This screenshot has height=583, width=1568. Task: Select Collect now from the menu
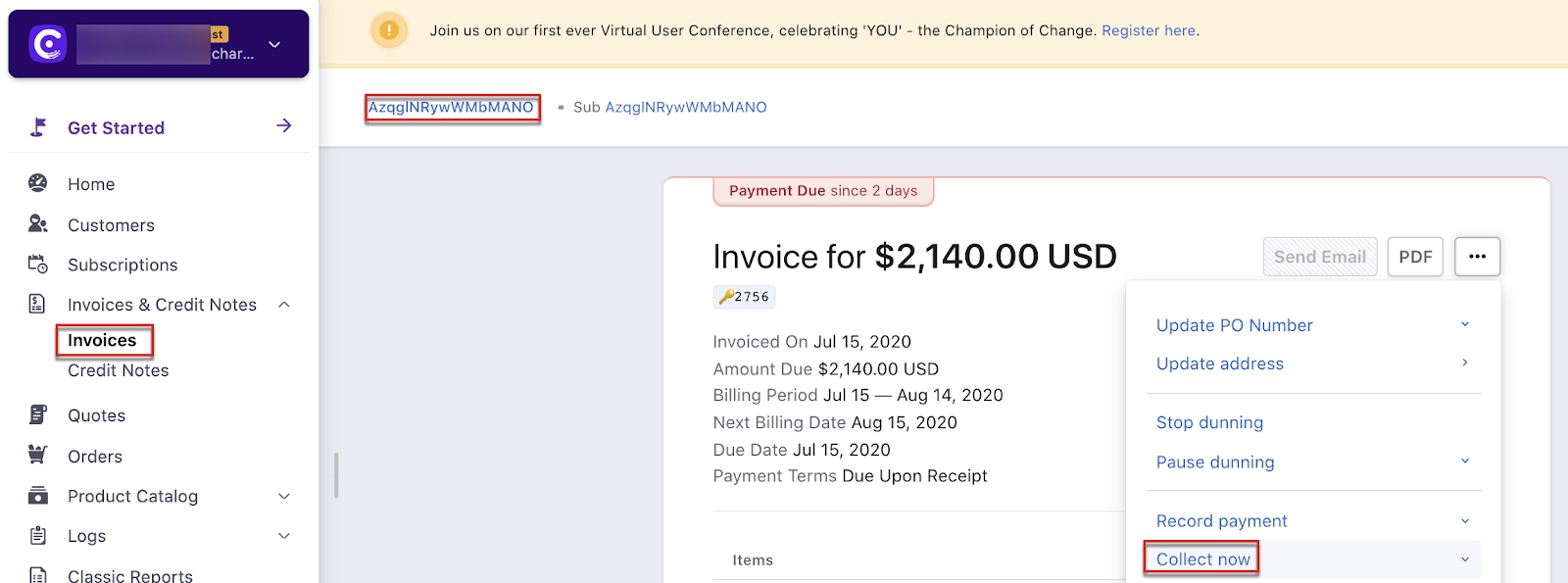[x=1202, y=559]
